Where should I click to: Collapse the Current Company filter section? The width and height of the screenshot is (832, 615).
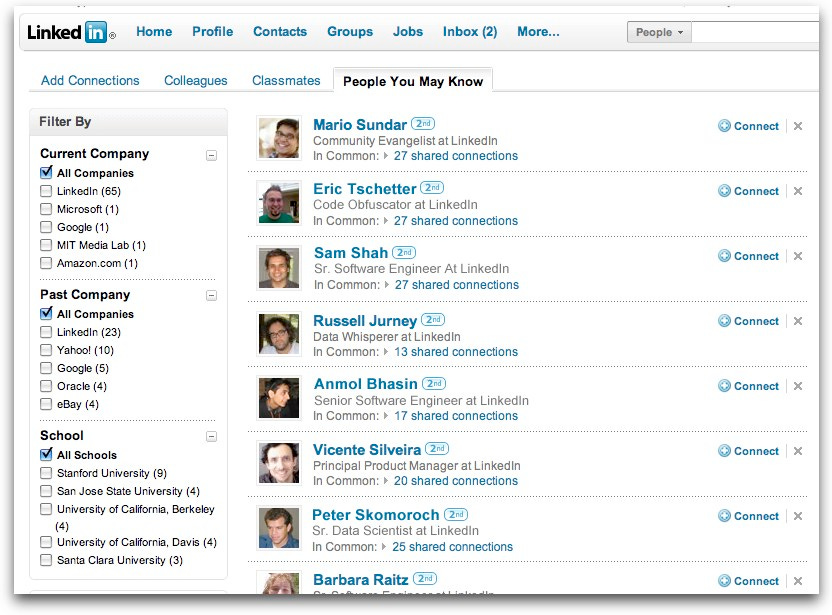click(x=211, y=155)
